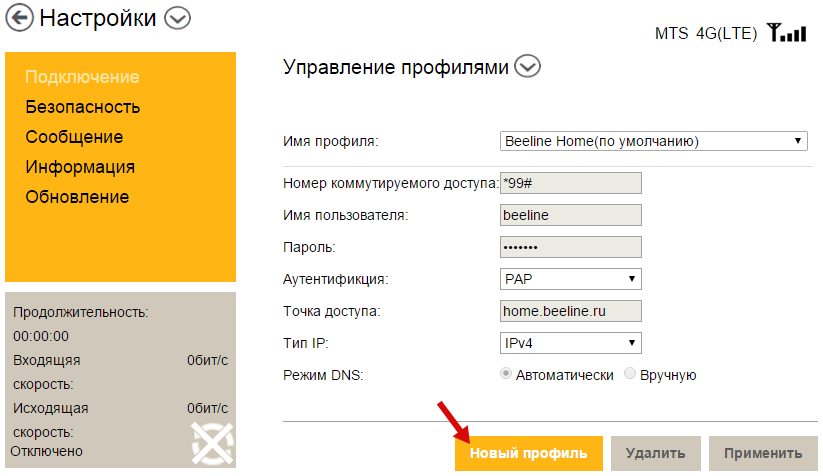
Task: Open the Аутентификация PAP dropdown
Action: [x=570, y=279]
